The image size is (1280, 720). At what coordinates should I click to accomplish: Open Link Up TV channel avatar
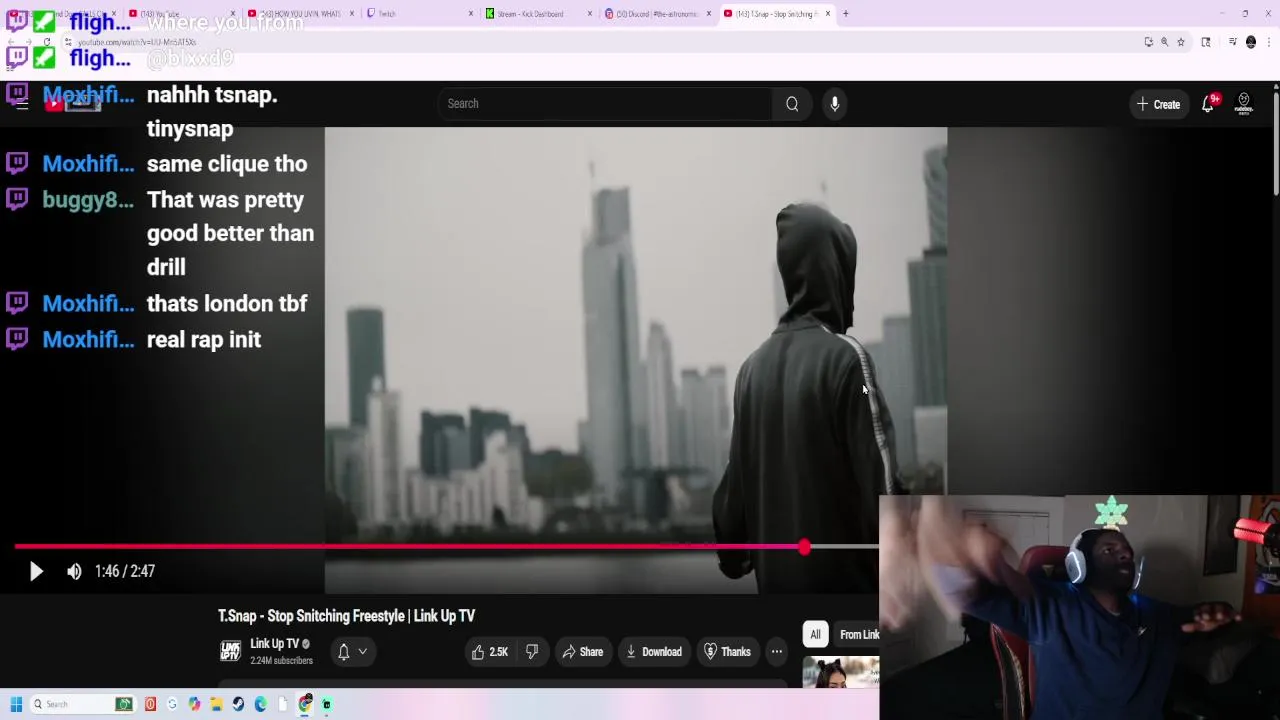230,651
